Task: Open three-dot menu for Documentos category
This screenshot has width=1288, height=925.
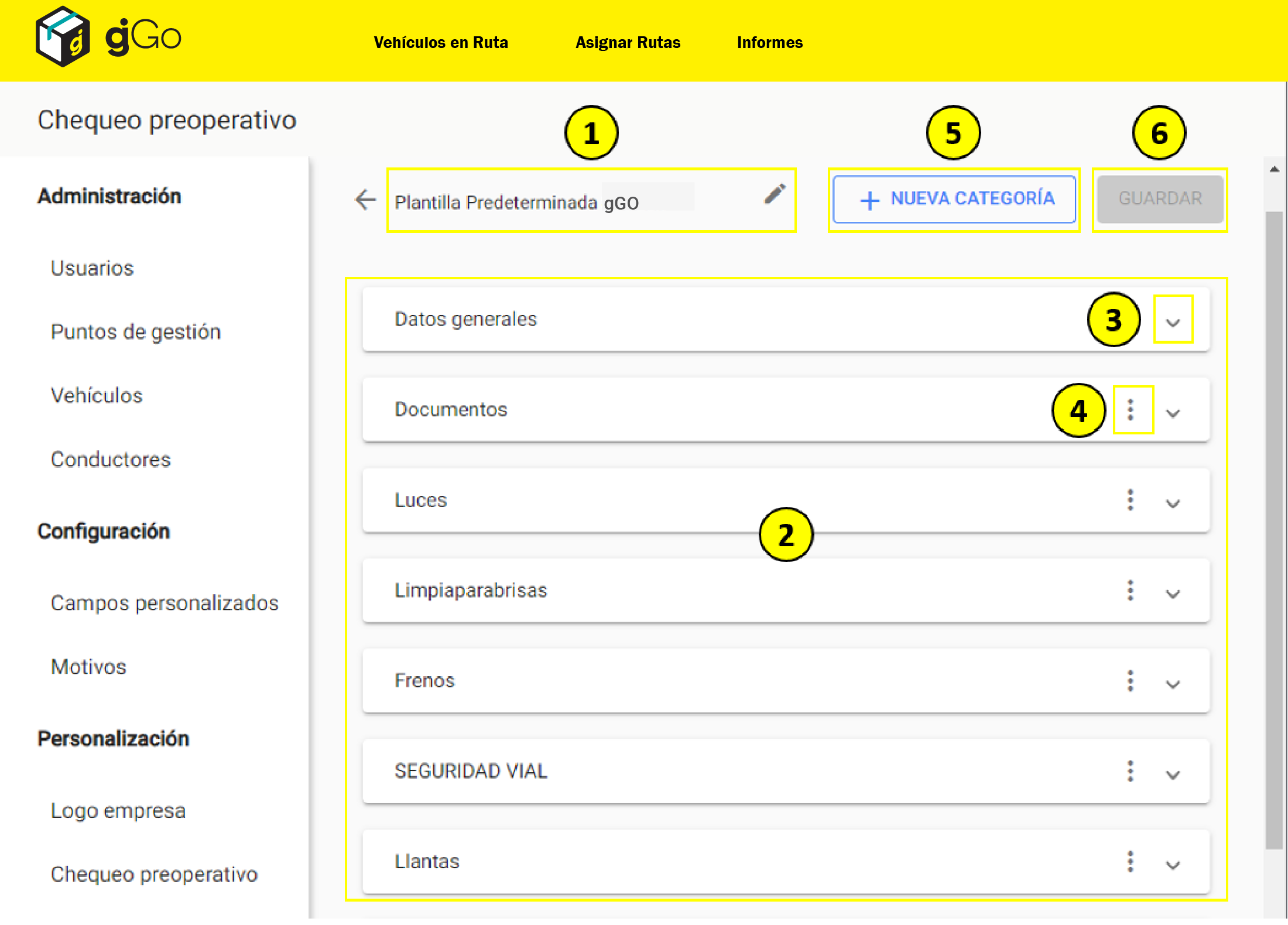Action: 1131,410
